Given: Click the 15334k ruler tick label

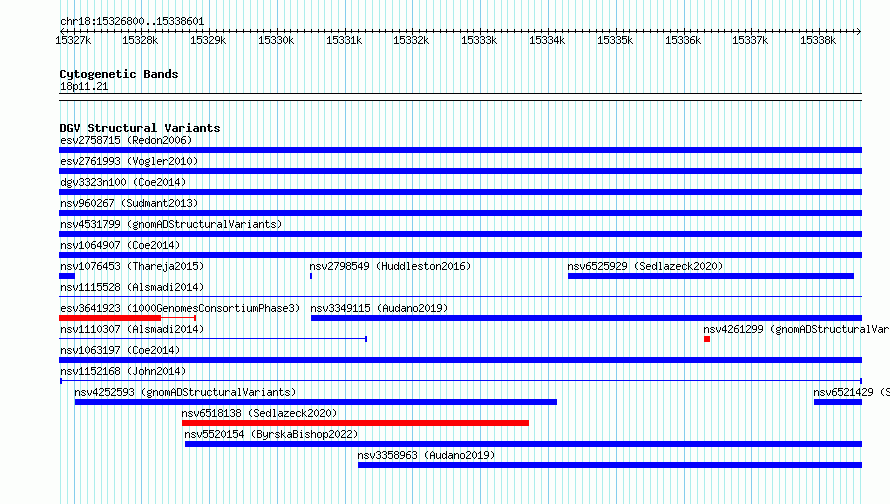Looking at the screenshot, I should [x=547, y=40].
